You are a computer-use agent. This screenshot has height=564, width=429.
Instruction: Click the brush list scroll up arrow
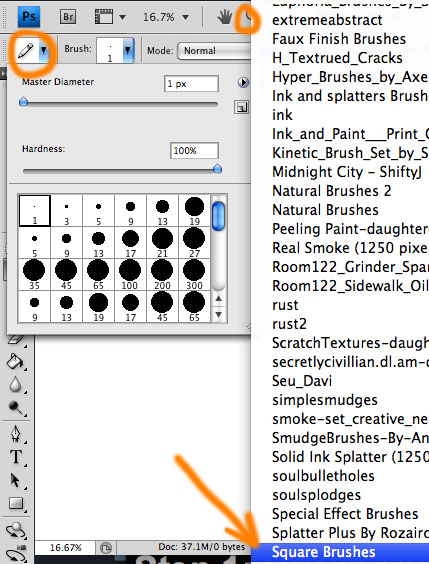(218, 298)
